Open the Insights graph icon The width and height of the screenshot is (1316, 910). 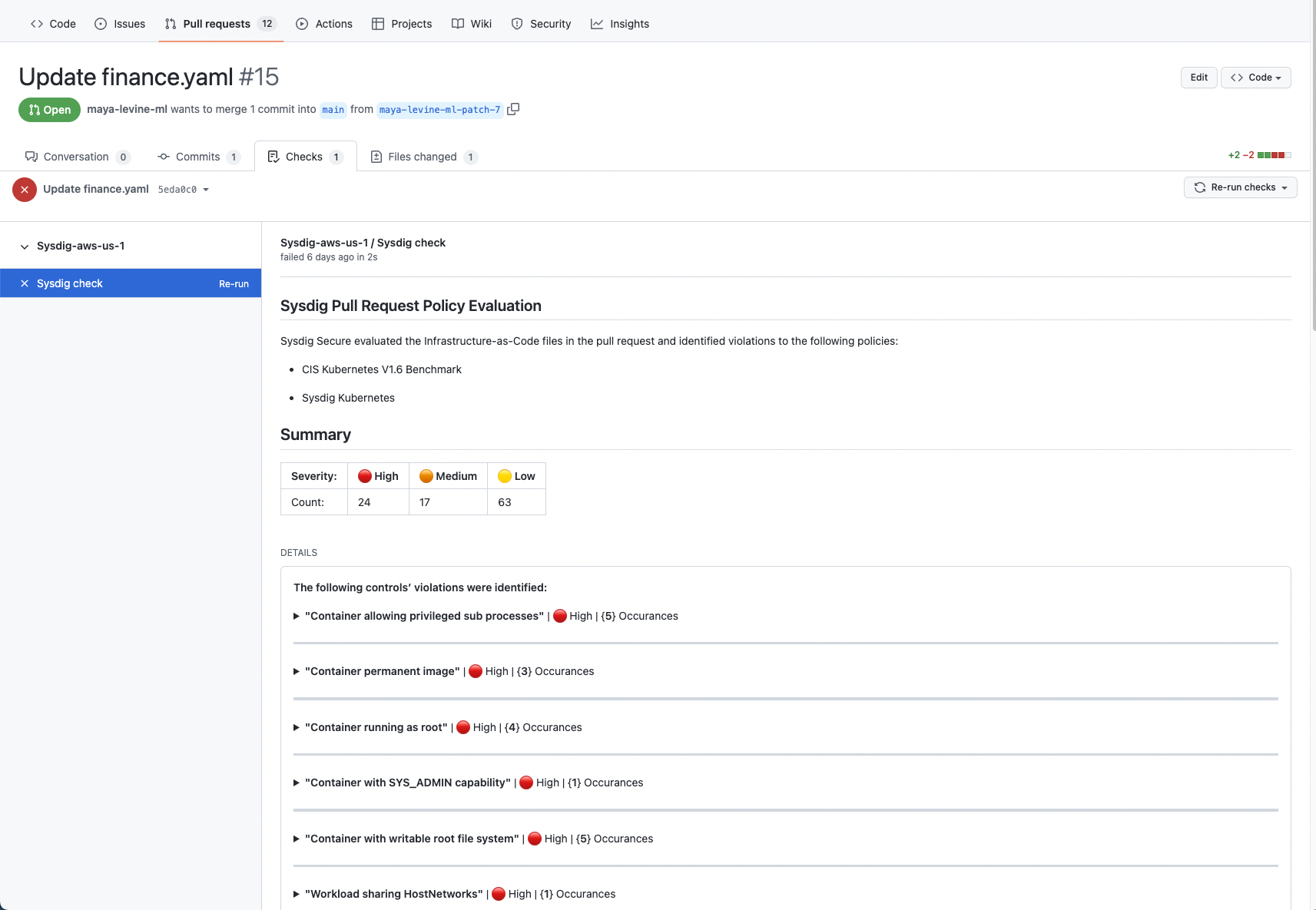(598, 24)
